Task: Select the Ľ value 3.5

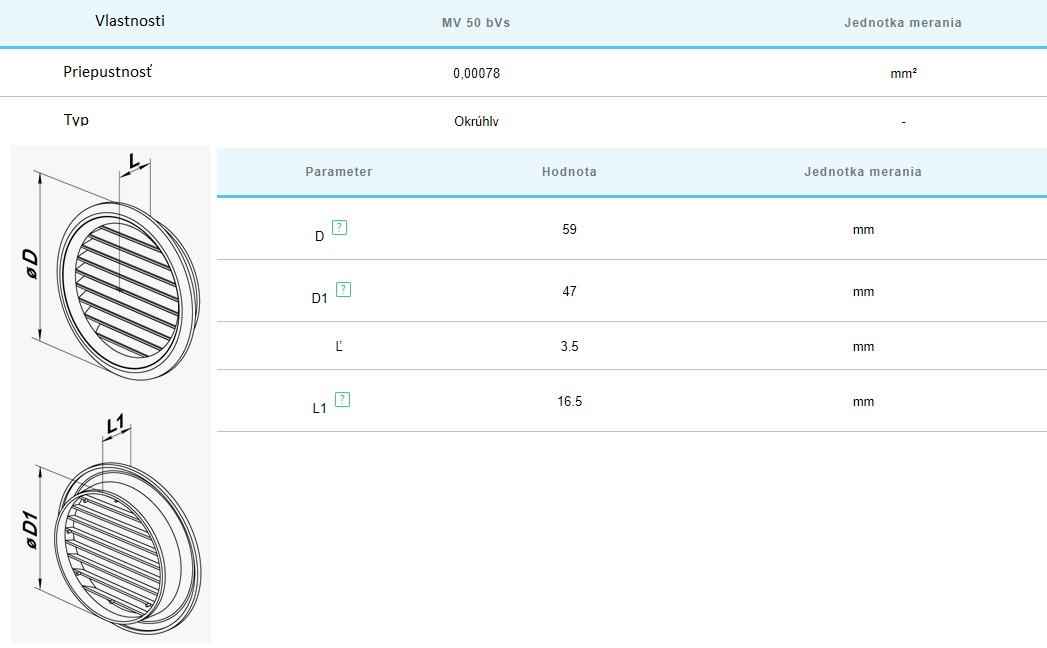Action: 570,346
